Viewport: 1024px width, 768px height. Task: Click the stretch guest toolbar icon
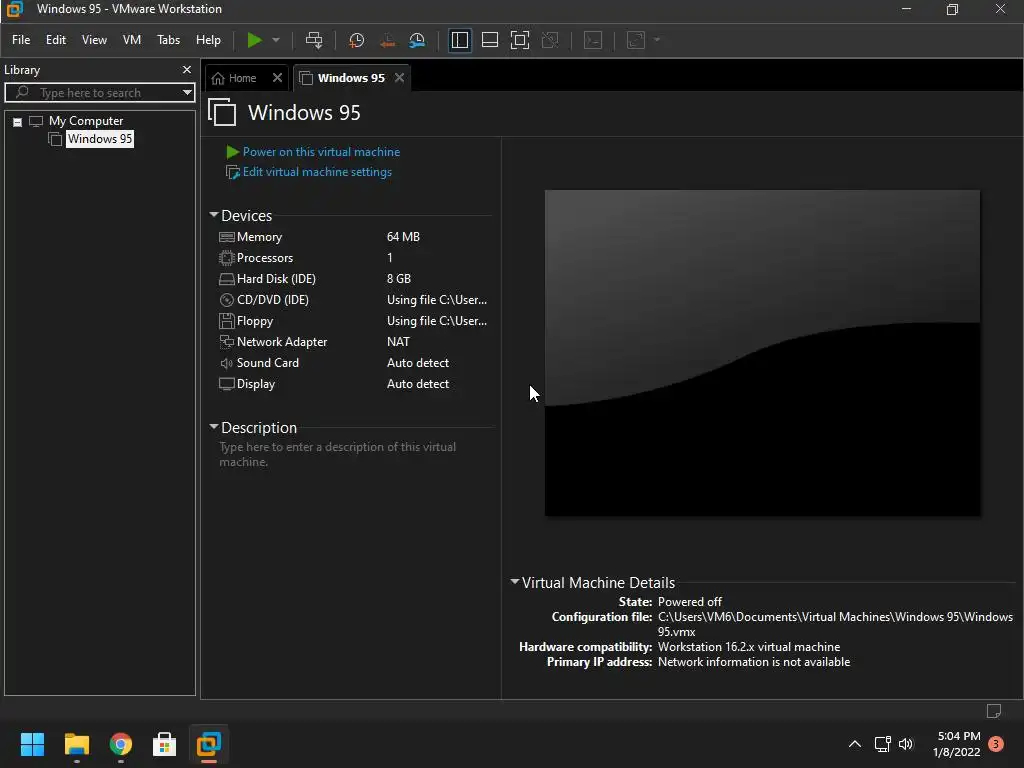point(636,40)
